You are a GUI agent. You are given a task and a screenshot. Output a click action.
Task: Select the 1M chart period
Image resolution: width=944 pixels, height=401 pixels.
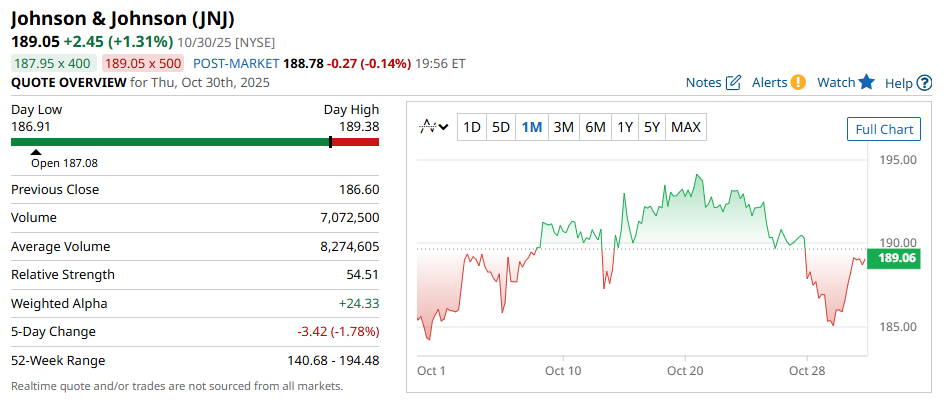point(532,127)
